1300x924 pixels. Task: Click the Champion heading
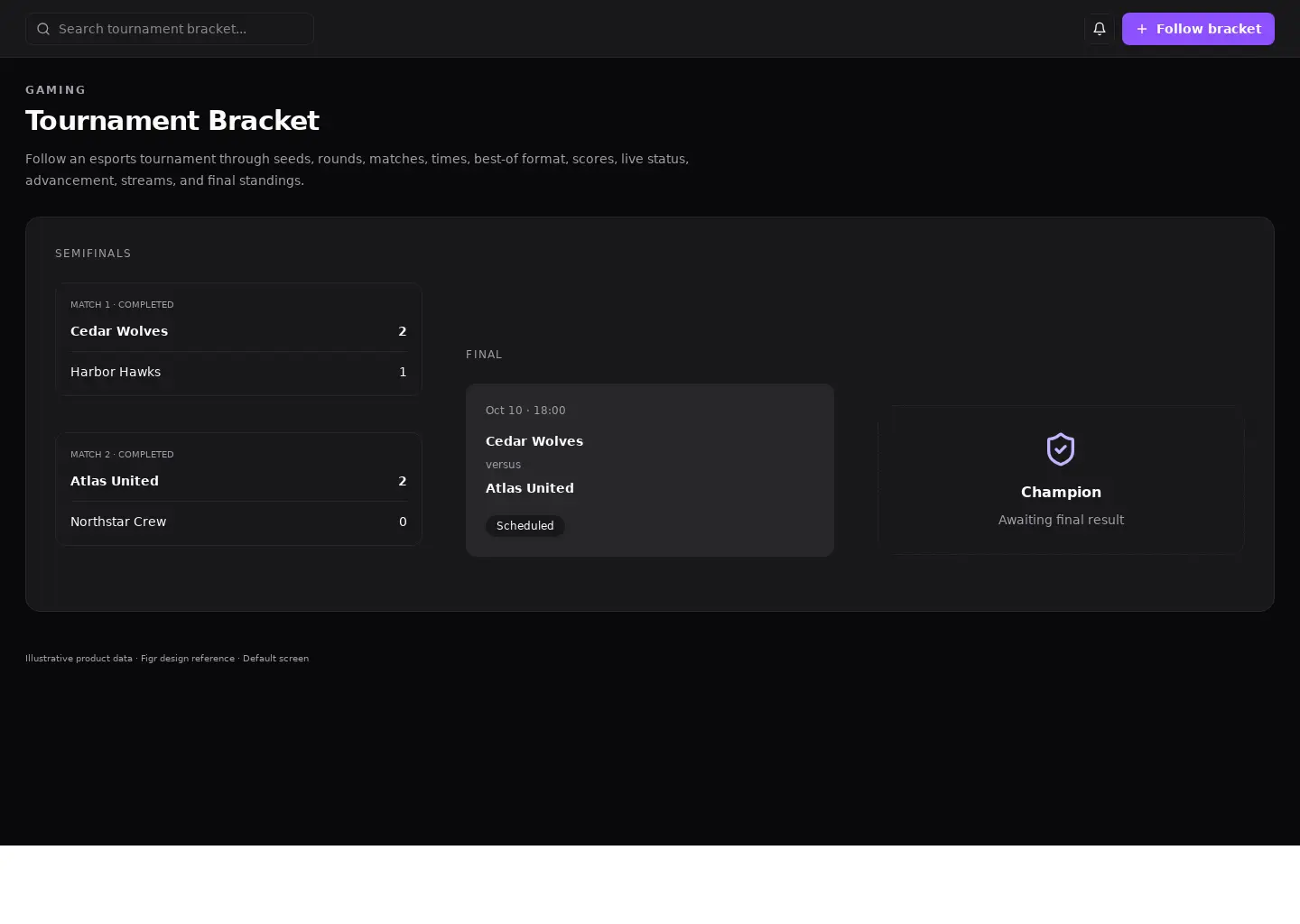[x=1061, y=492]
